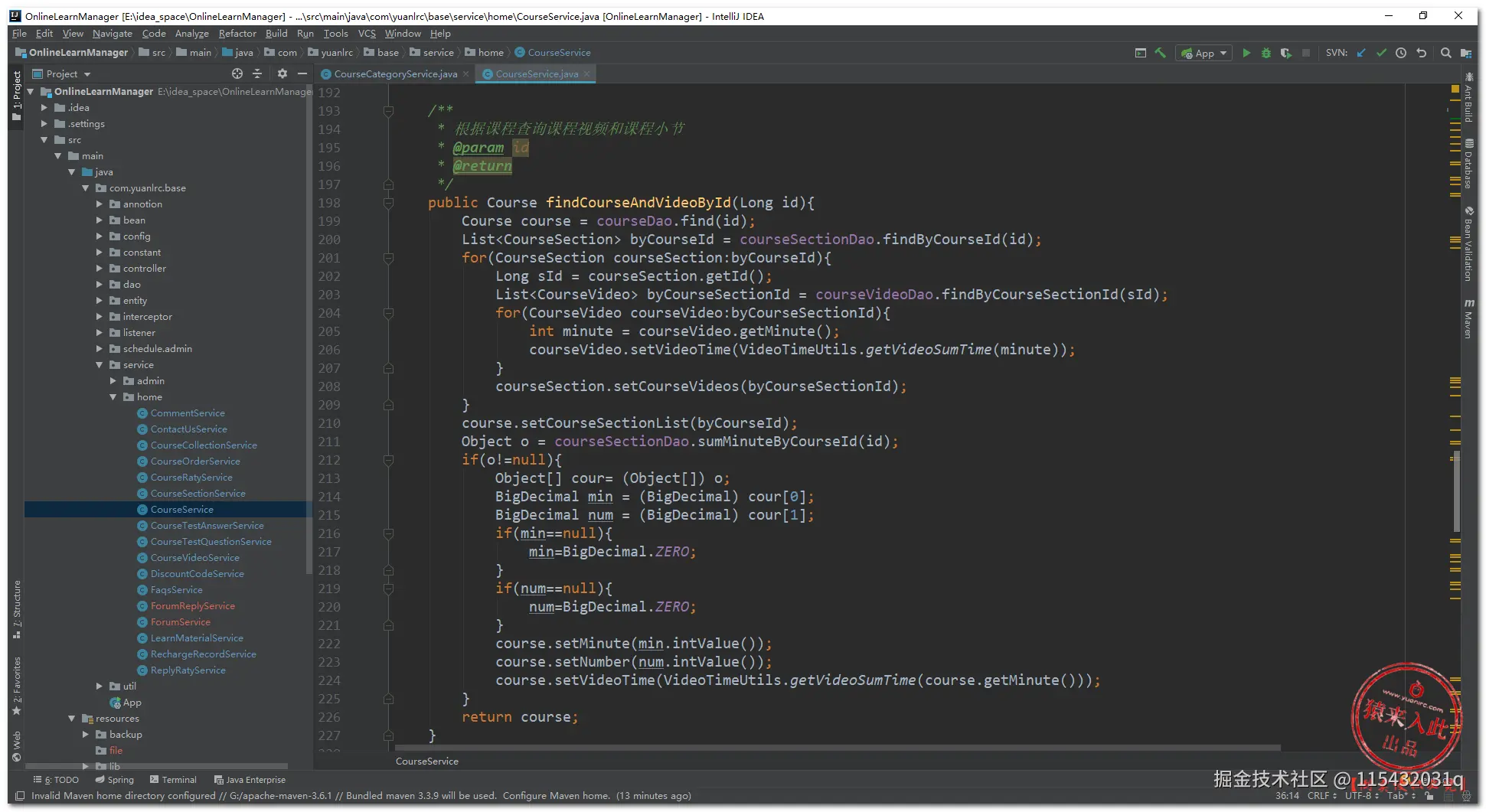The image size is (1486, 812).
Task: Toggle the Java Enterprise tool window
Action: click(x=250, y=780)
